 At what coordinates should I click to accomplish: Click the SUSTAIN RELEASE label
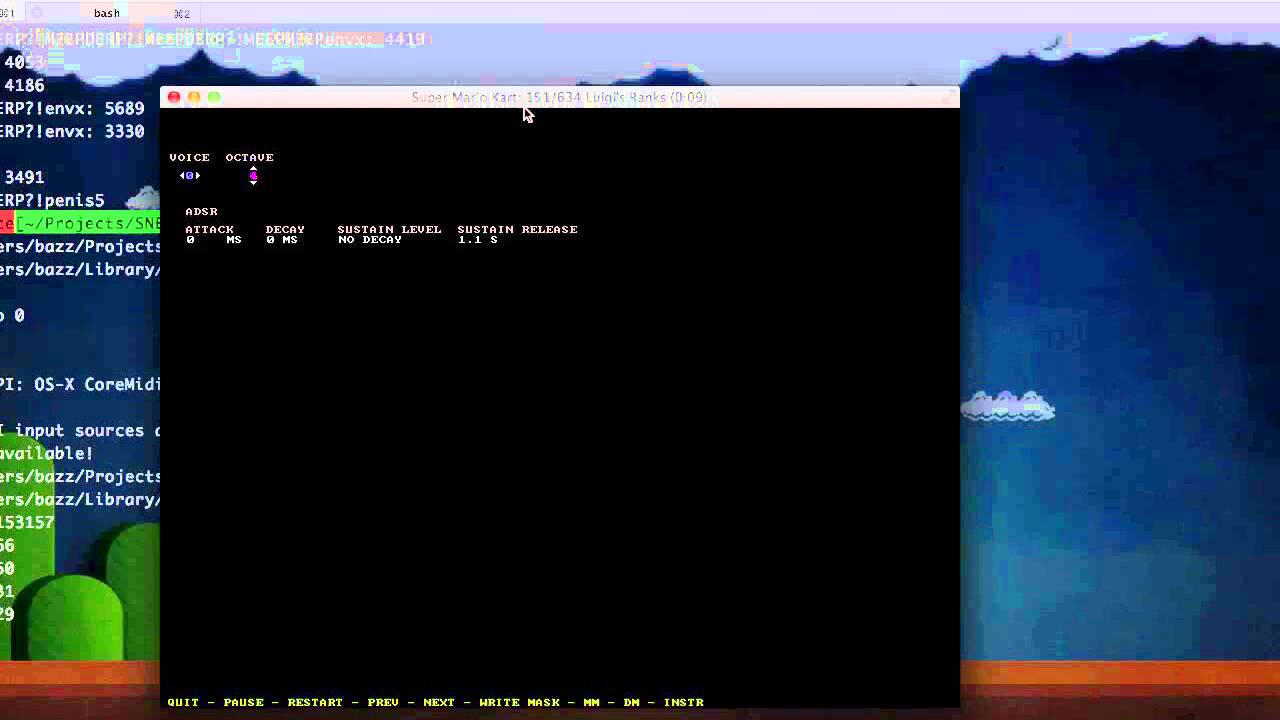(x=517, y=229)
